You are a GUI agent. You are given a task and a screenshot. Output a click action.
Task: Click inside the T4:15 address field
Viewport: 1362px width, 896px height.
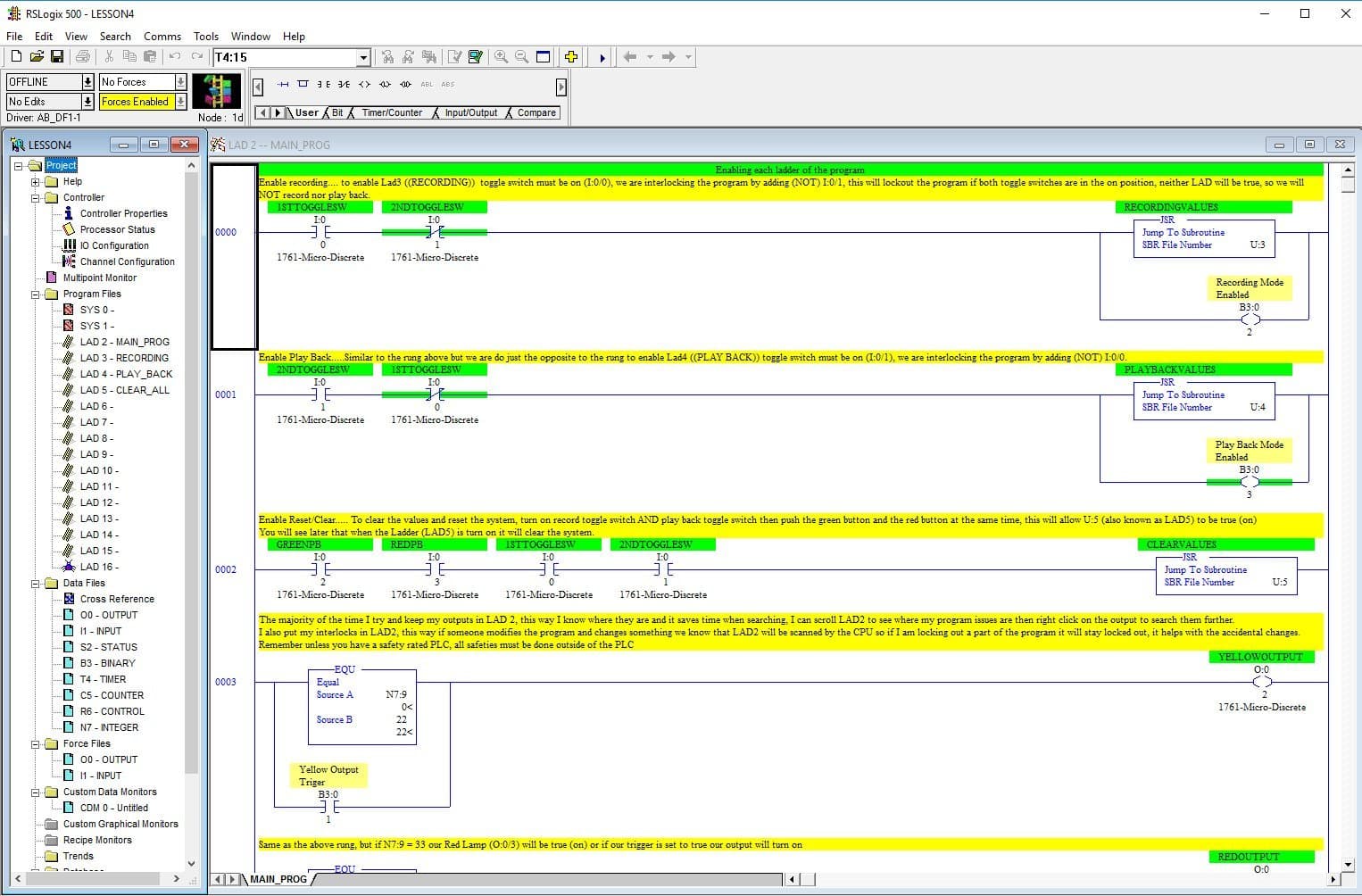point(277,56)
